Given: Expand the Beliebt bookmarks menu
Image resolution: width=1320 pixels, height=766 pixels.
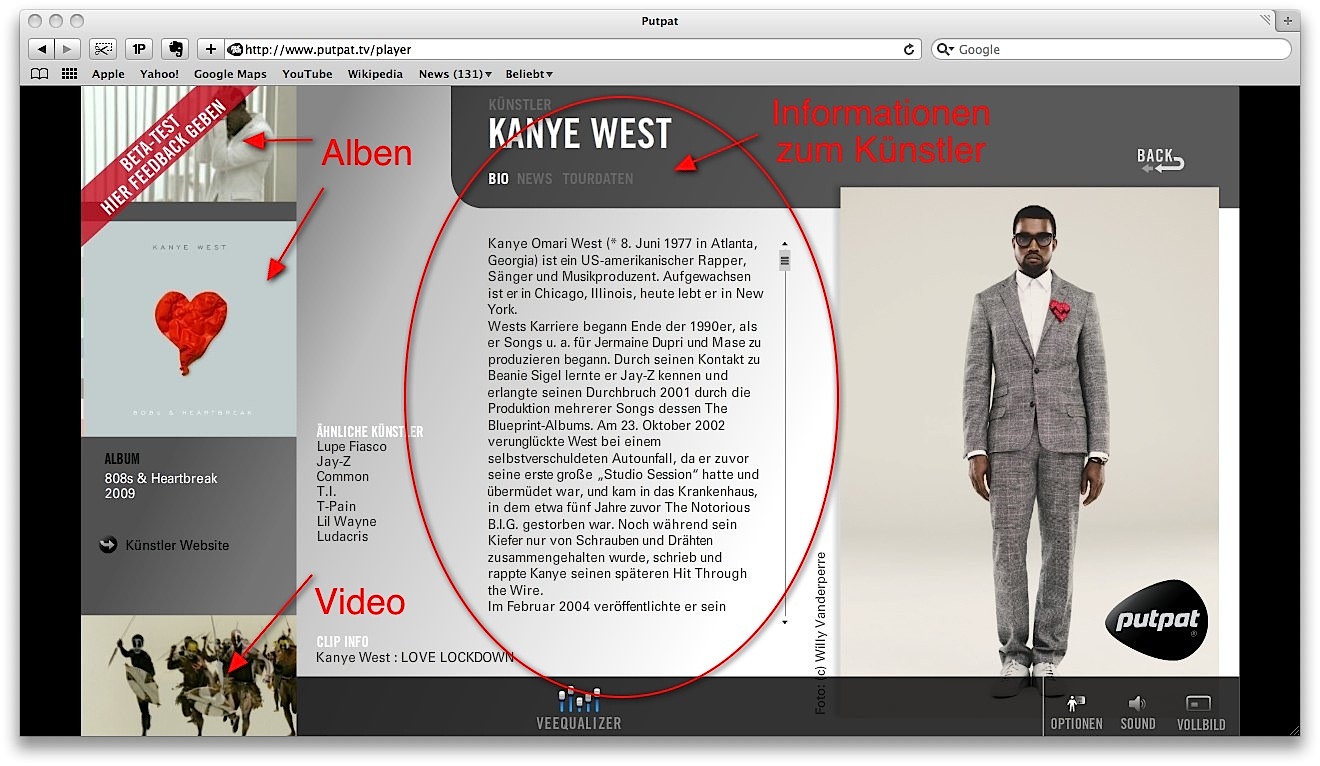Looking at the screenshot, I should [x=529, y=74].
